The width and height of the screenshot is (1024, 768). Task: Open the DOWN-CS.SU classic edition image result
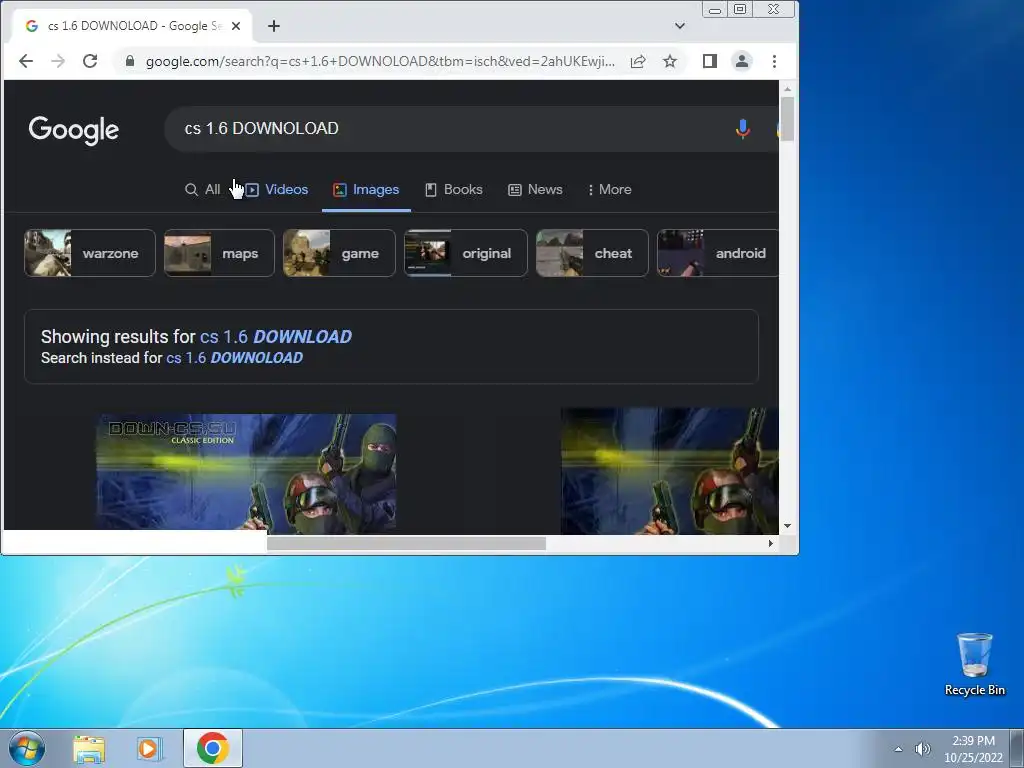tap(246, 474)
